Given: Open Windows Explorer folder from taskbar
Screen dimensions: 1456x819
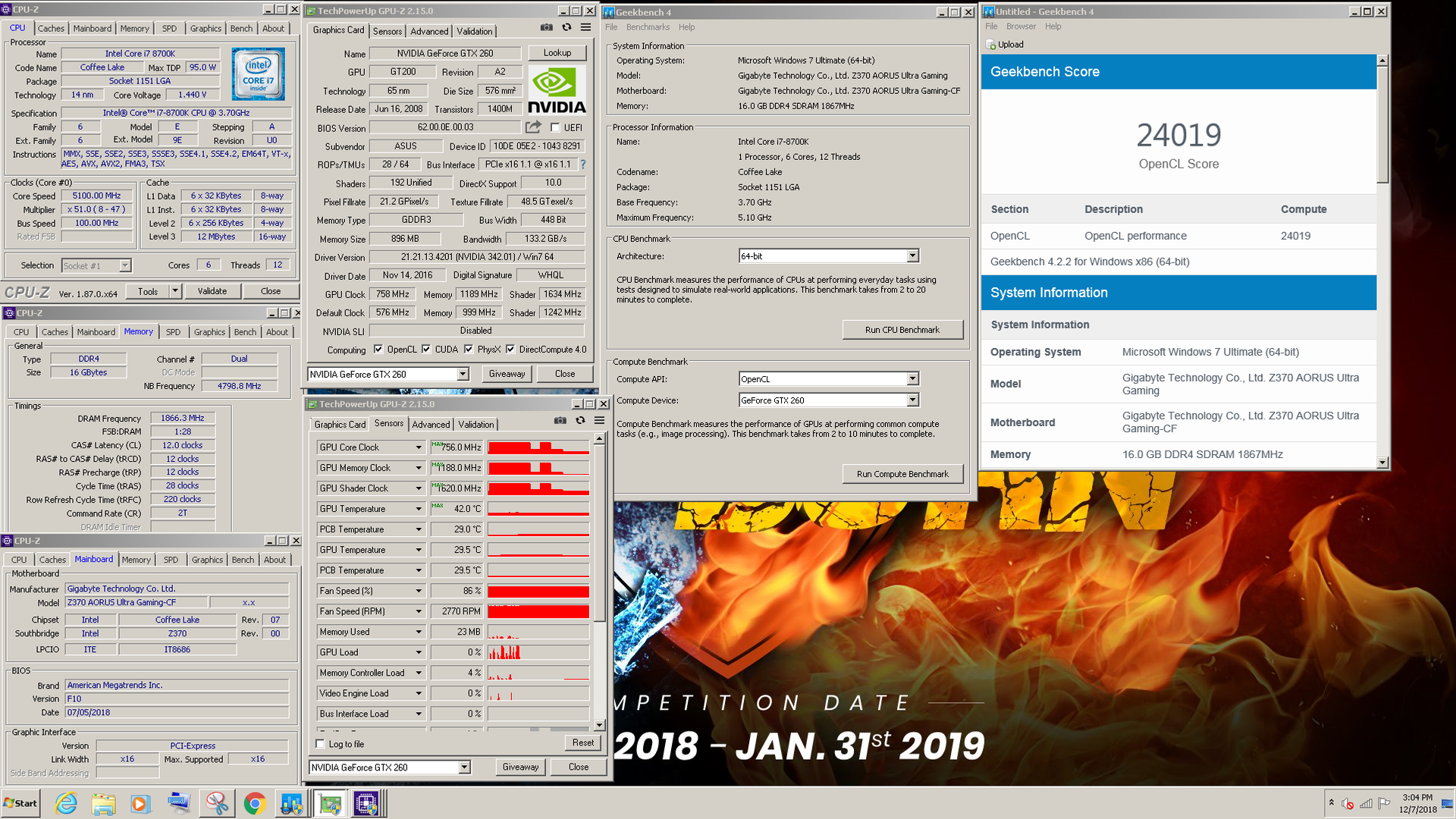Looking at the screenshot, I should [x=103, y=803].
